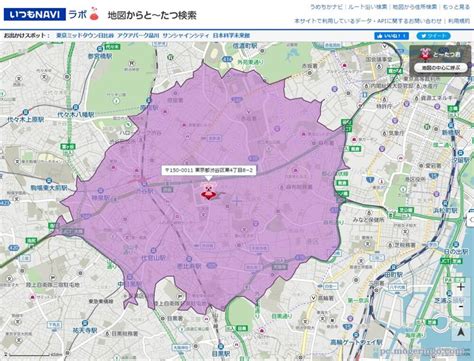This screenshot has height=361, width=474.
Task: Click 参宮橋駅 station label
Action: (x=100, y=56)
